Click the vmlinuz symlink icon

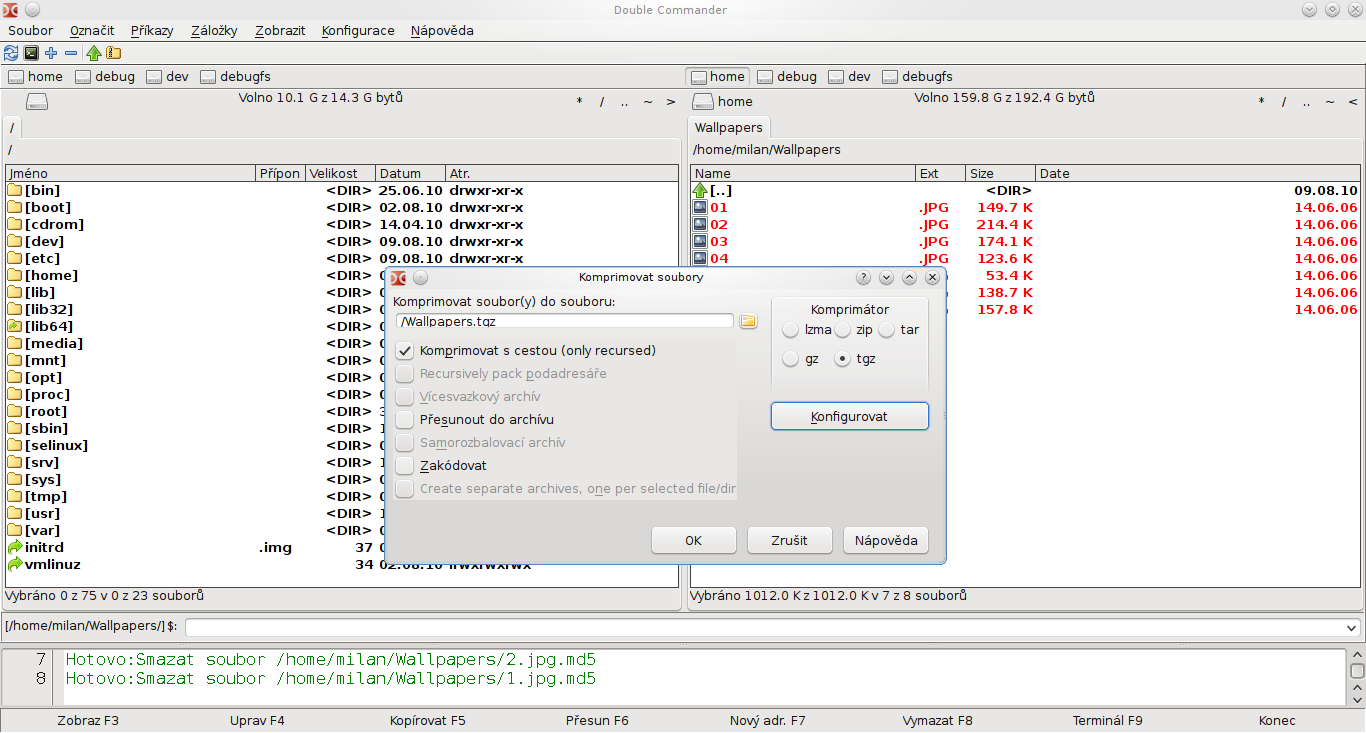click(x=14, y=564)
